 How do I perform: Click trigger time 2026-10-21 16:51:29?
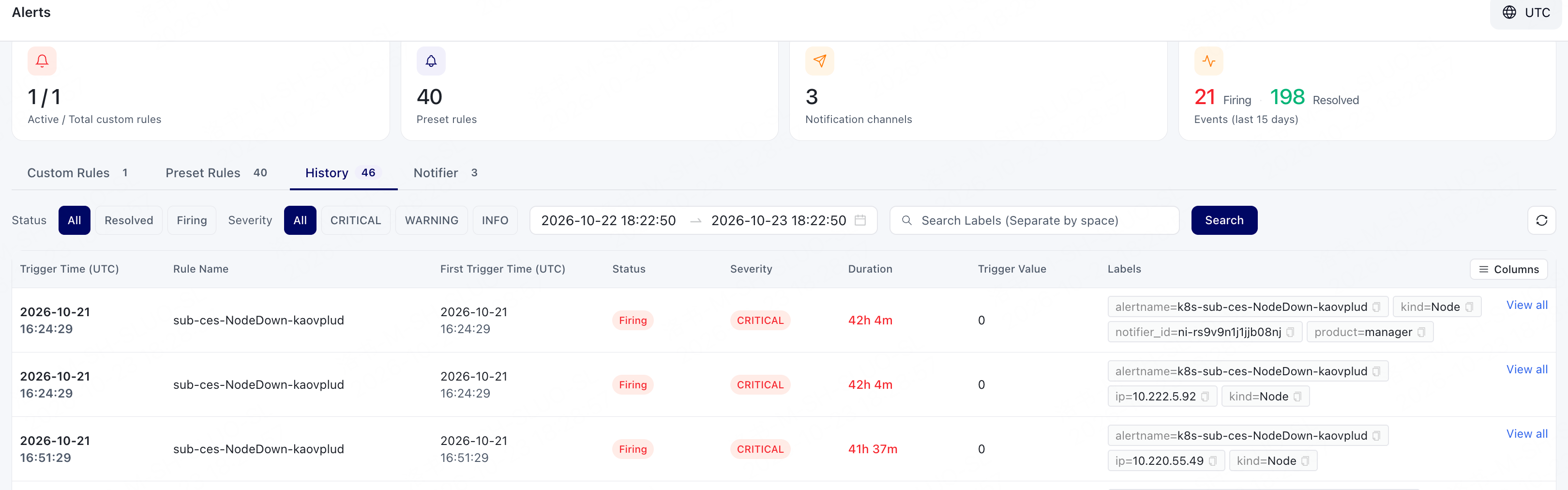(55, 449)
